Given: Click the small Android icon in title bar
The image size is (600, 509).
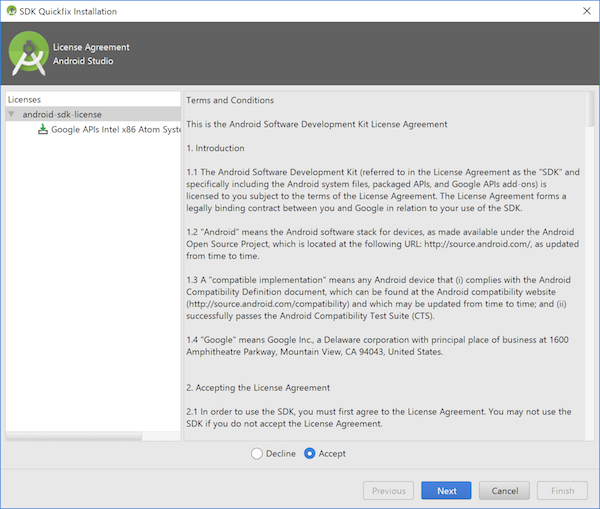Looking at the screenshot, I should click(x=11, y=11).
